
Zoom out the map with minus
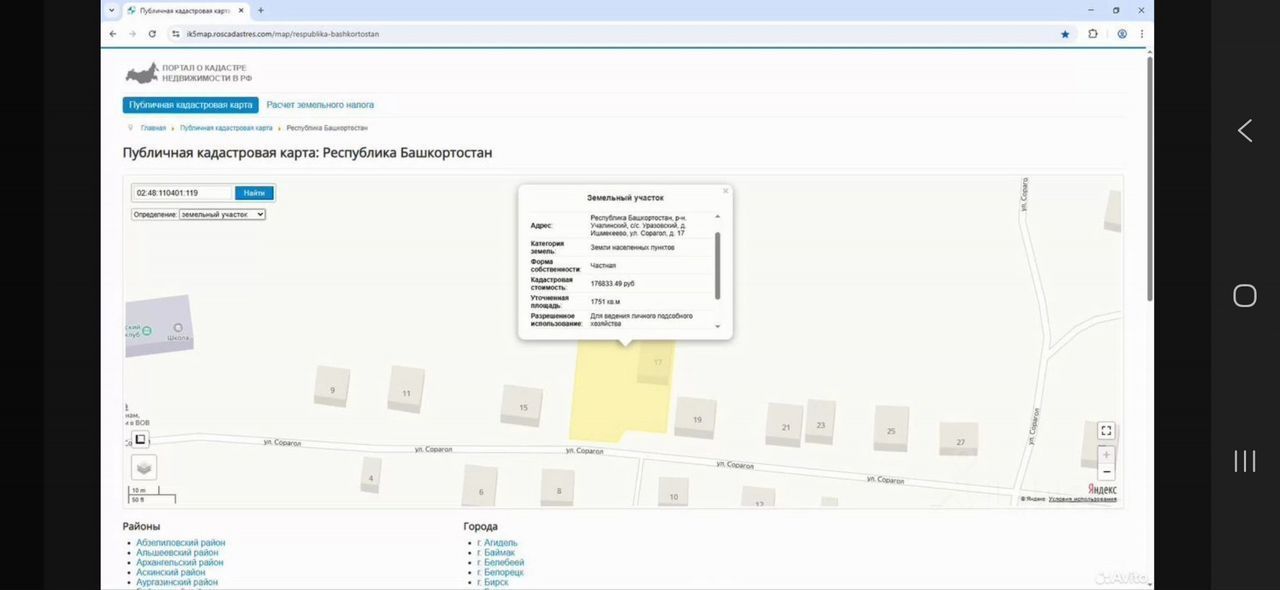1106,471
